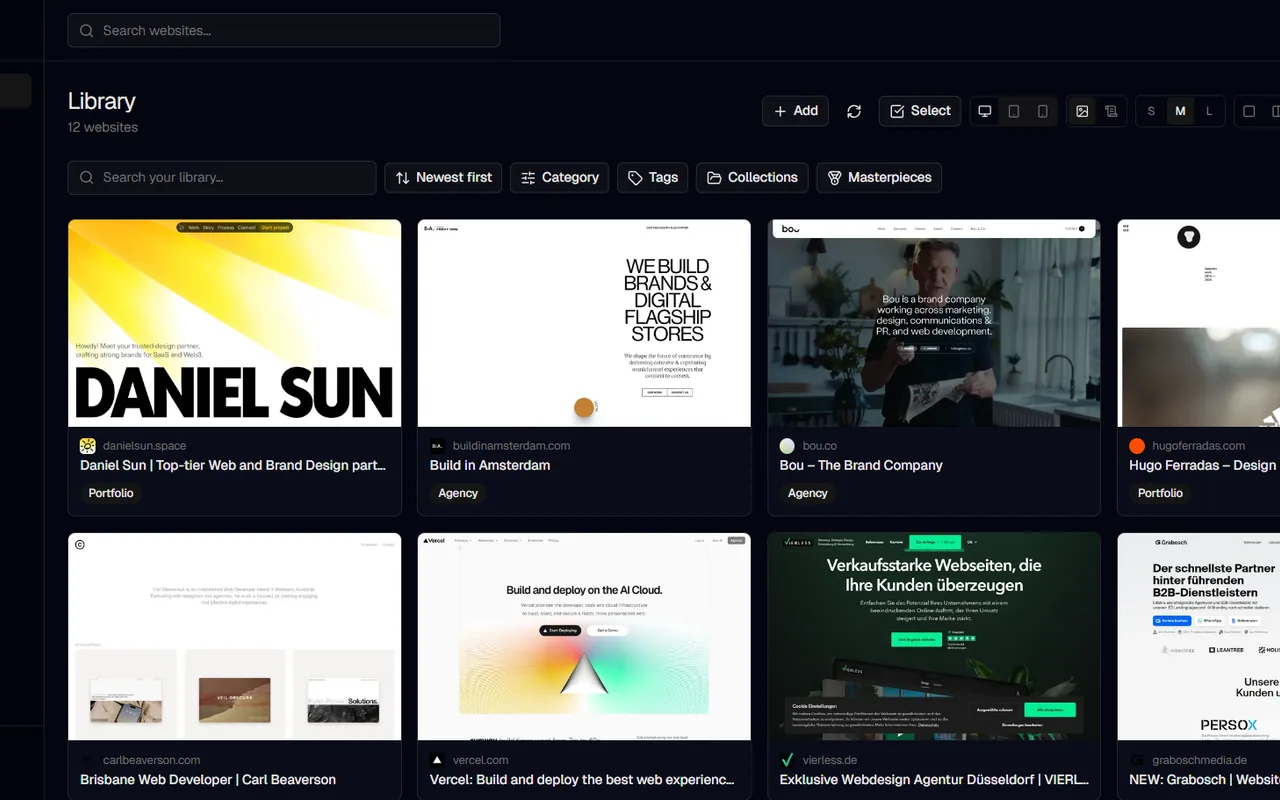The image size is (1280, 800).
Task: Focus the Search your library field
Action: [x=222, y=178]
